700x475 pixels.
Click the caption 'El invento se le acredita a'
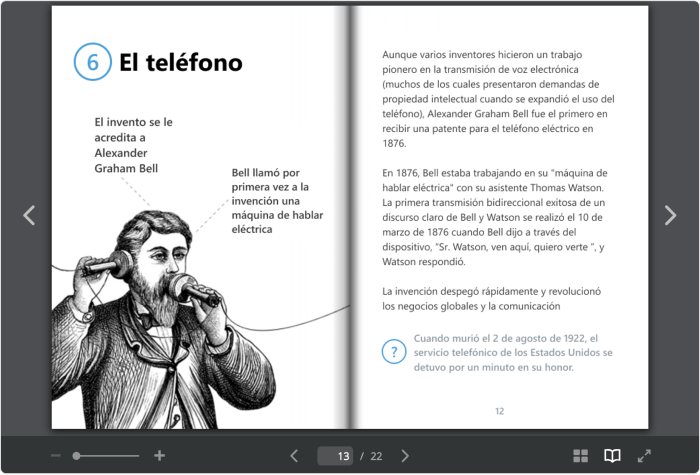pos(133,145)
